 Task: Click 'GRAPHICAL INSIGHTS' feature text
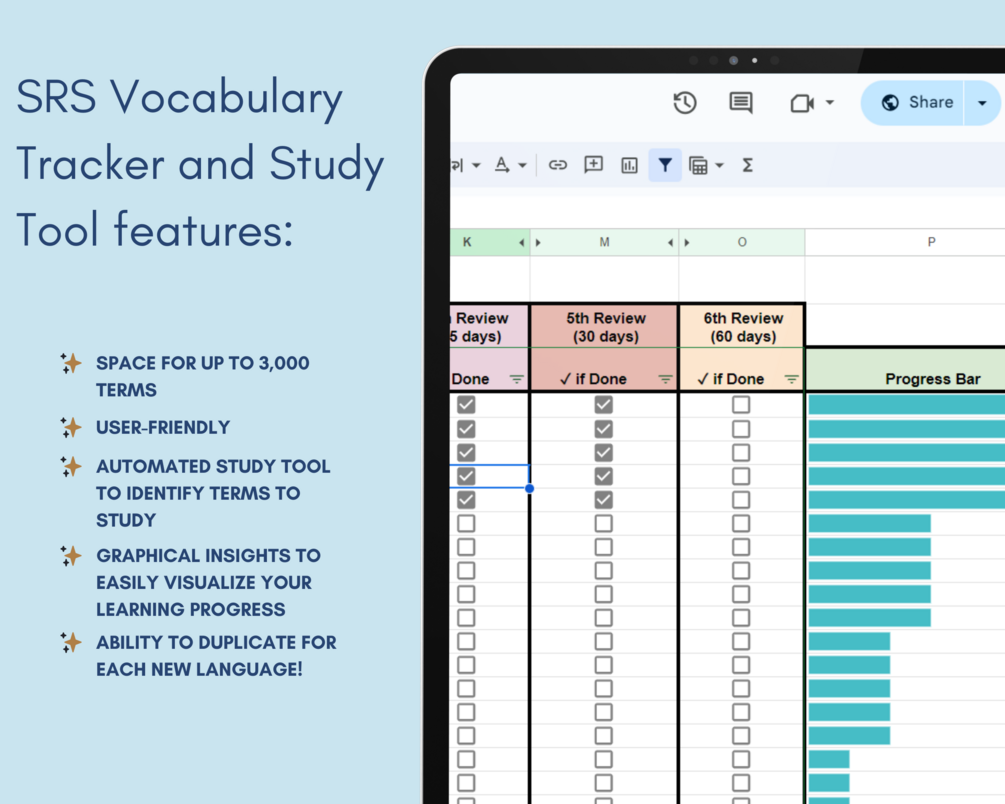[x=194, y=555]
